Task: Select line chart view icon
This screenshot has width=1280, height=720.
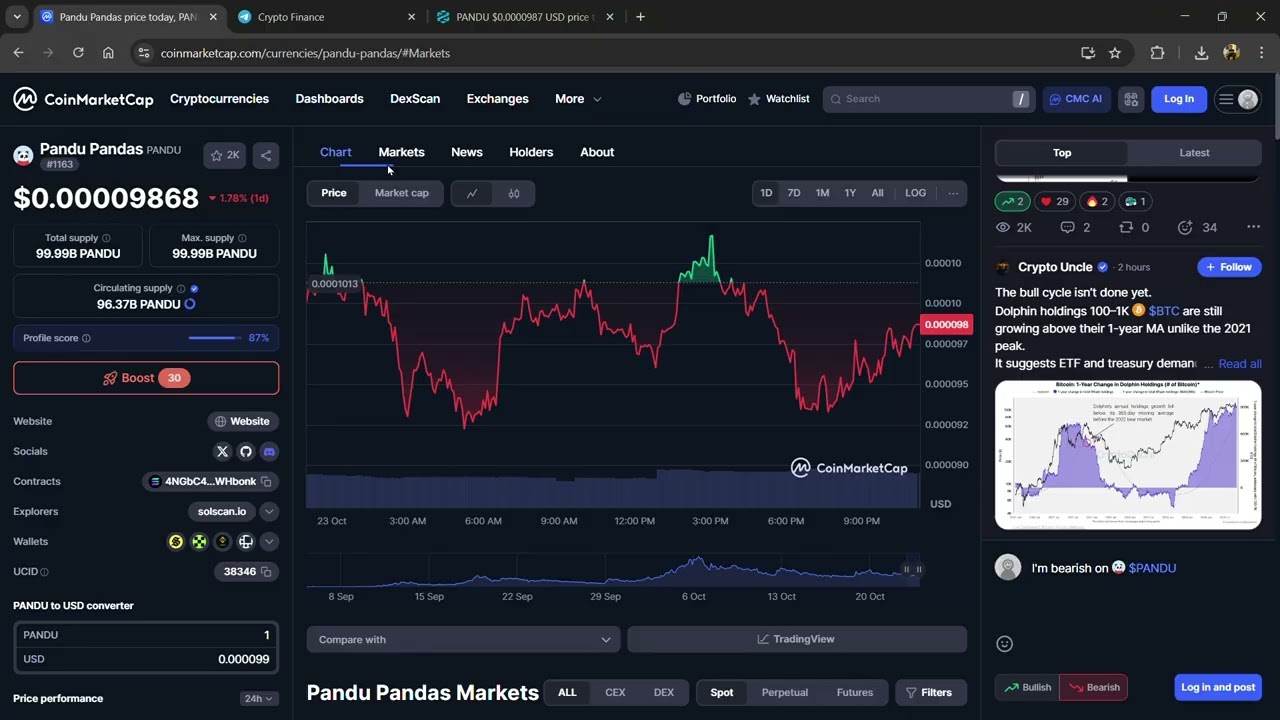Action: [x=472, y=193]
